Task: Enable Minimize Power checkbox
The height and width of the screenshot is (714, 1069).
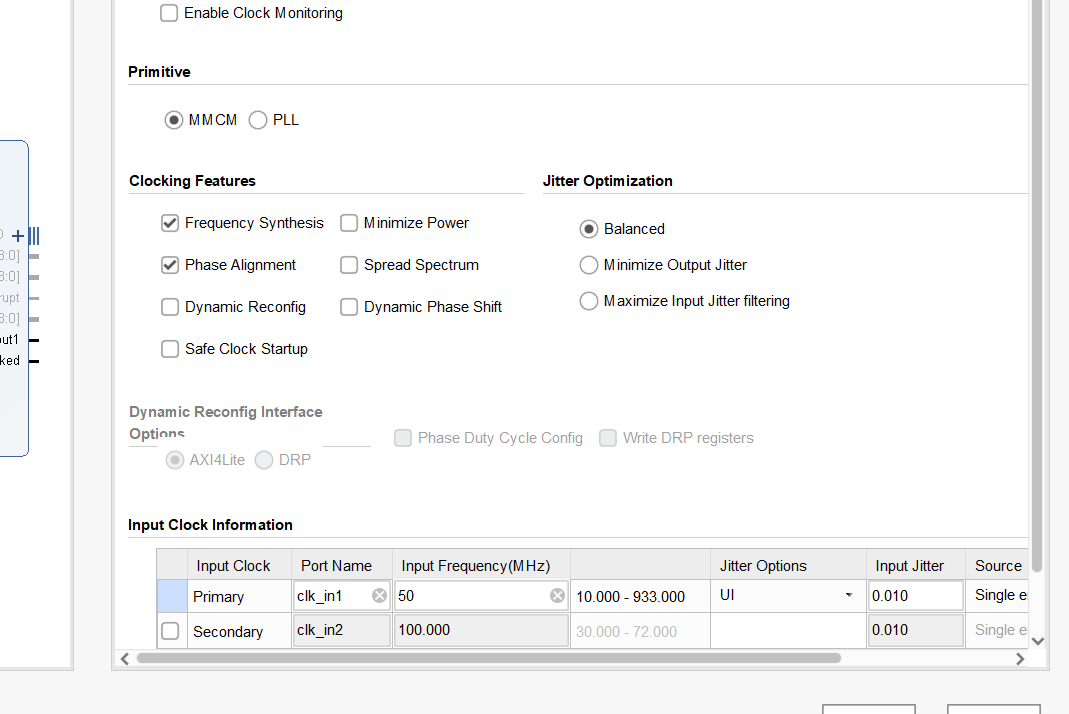Action: point(349,223)
